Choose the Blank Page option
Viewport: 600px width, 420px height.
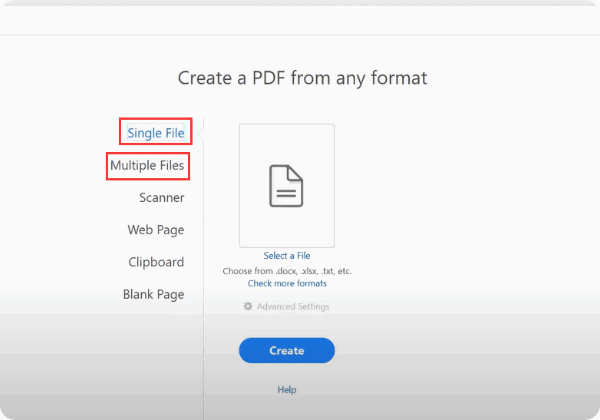(153, 295)
